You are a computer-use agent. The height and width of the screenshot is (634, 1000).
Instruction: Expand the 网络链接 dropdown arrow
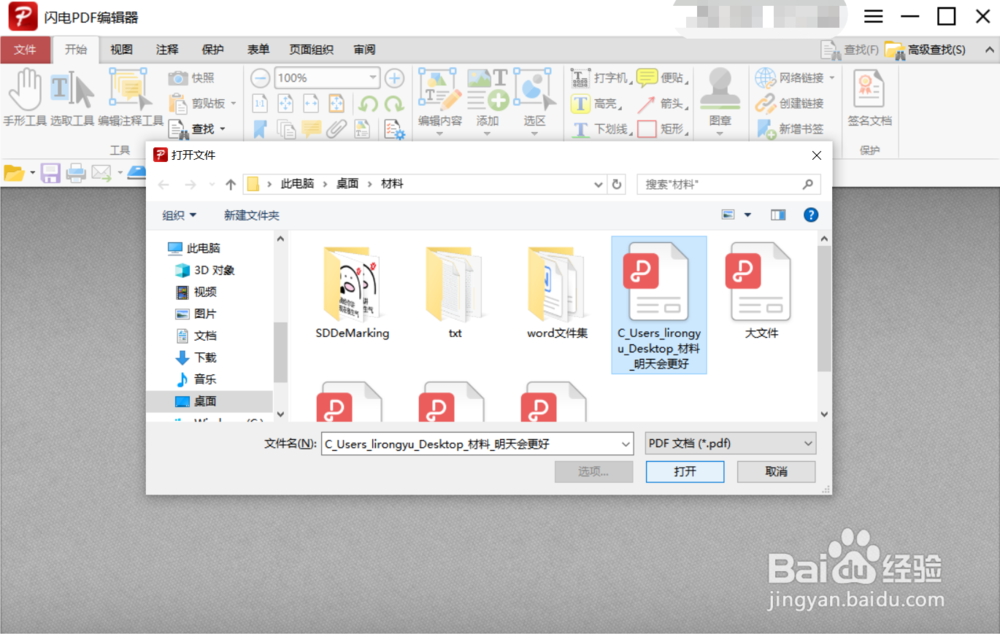[832, 78]
